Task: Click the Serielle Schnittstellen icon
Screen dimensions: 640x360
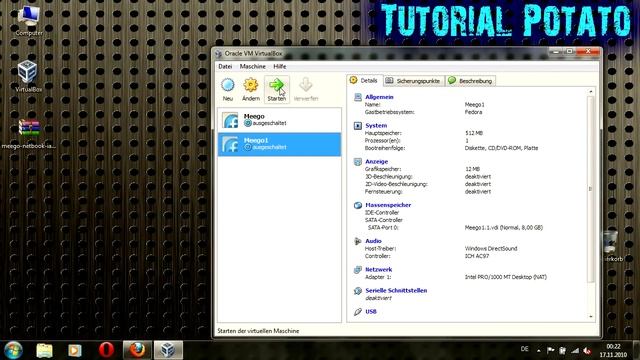Action: point(358,291)
